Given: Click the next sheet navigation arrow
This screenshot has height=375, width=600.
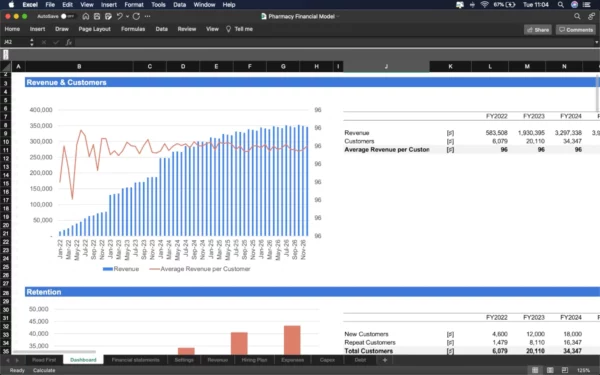Looking at the screenshot, I should (x=17, y=360).
